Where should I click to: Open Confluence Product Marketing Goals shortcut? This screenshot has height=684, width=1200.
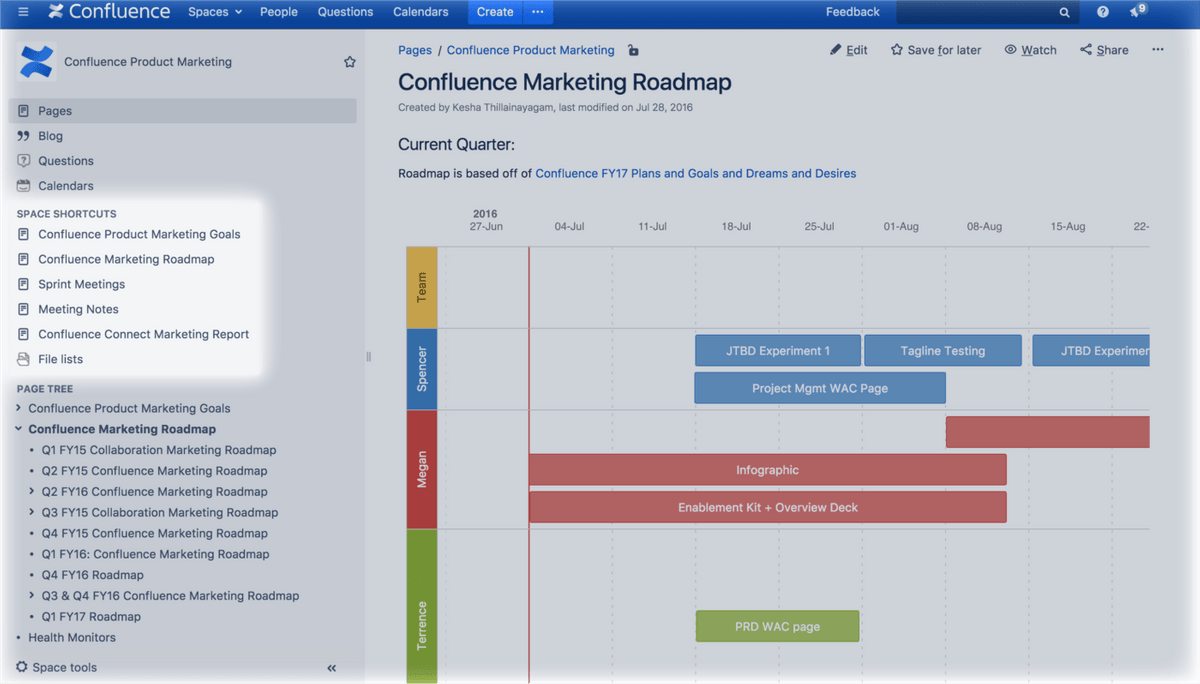click(x=139, y=234)
